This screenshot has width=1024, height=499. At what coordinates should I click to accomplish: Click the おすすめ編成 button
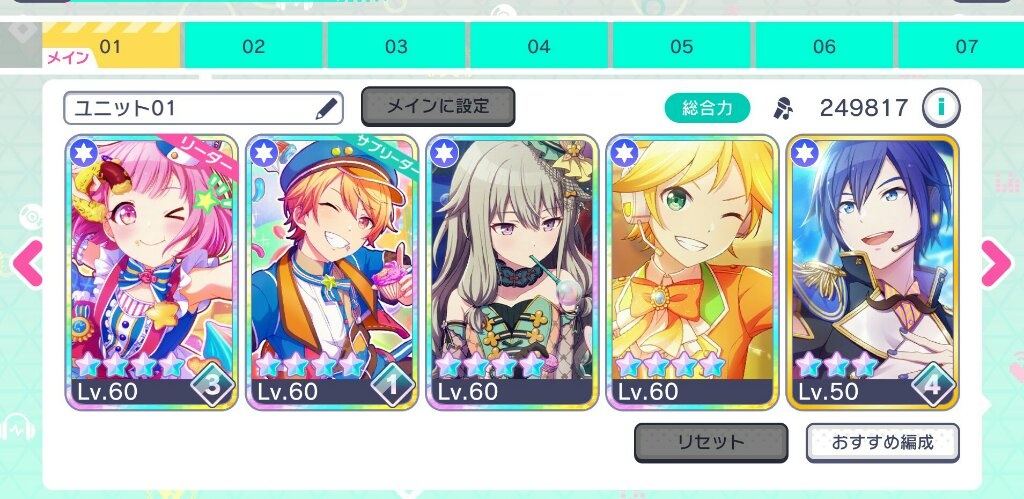(x=882, y=443)
